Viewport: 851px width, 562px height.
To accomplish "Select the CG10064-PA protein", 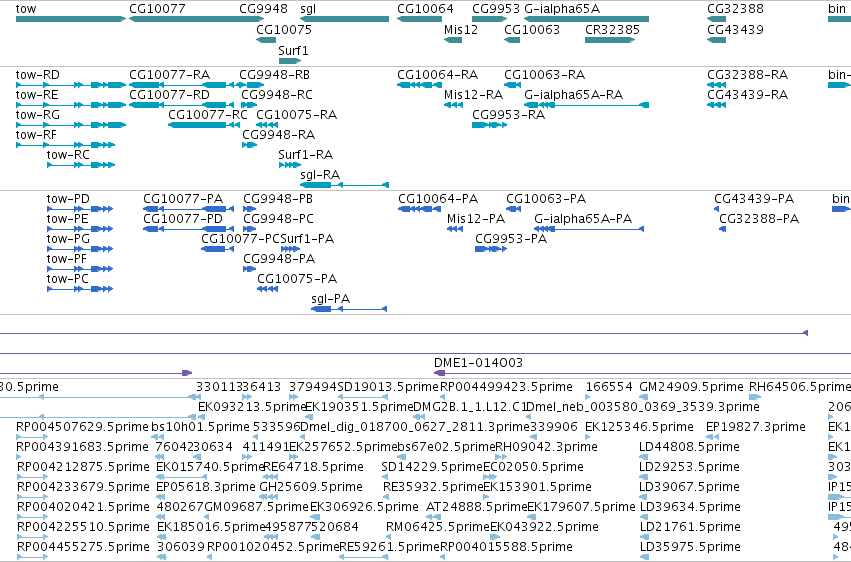I will 420,209.
